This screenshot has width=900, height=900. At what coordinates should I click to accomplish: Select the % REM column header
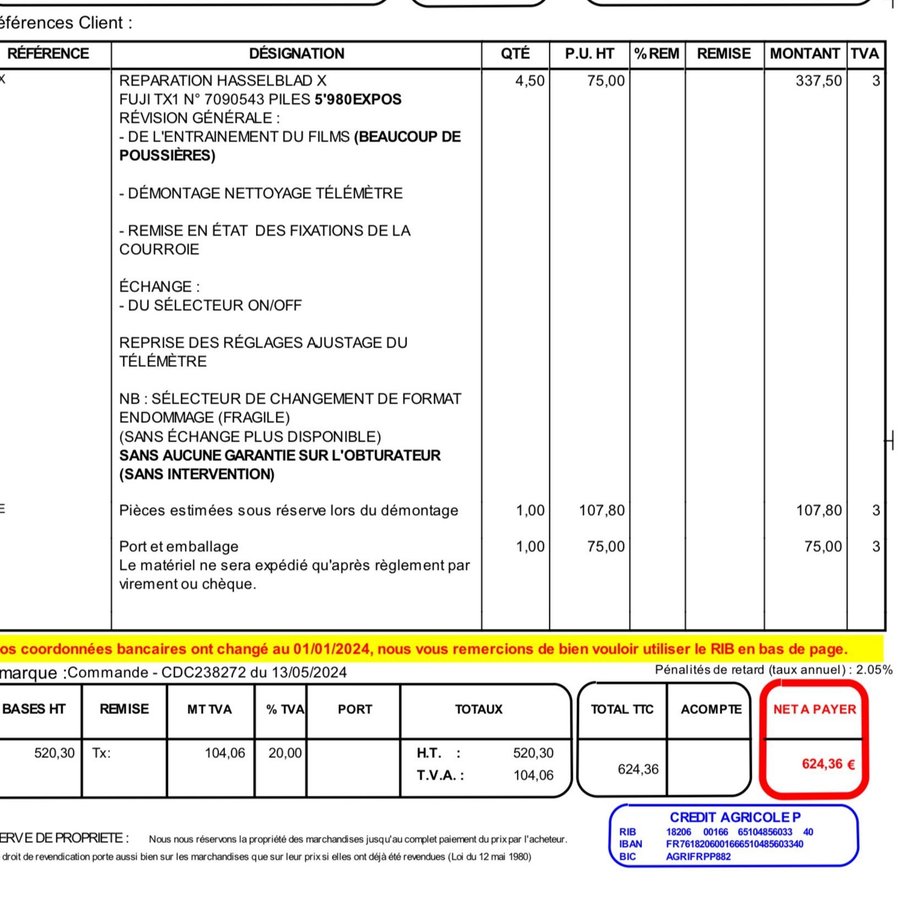[656, 54]
